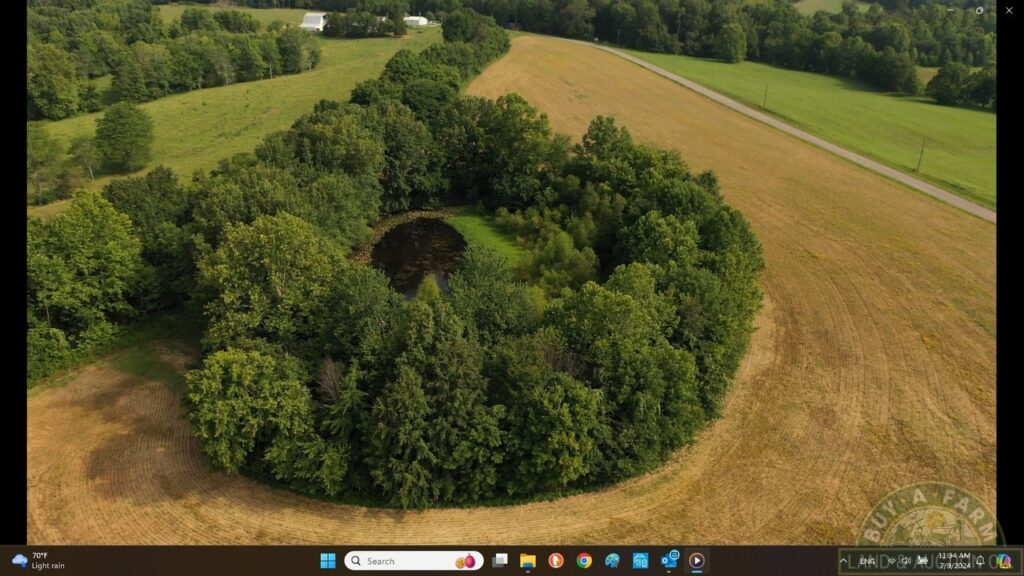Open the weather widget showing 70°F

(x=38, y=561)
